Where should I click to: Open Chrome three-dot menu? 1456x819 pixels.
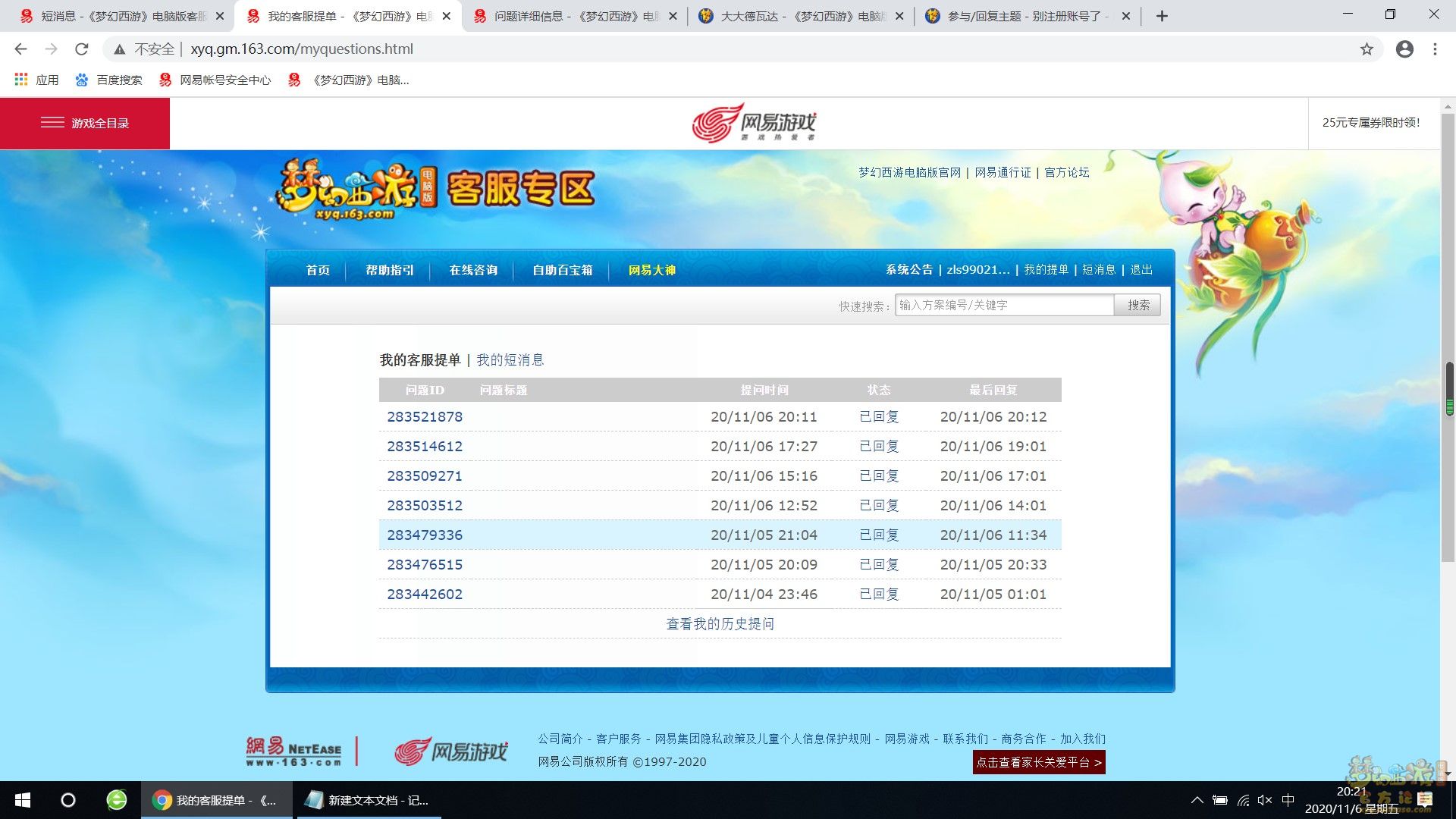tap(1435, 49)
